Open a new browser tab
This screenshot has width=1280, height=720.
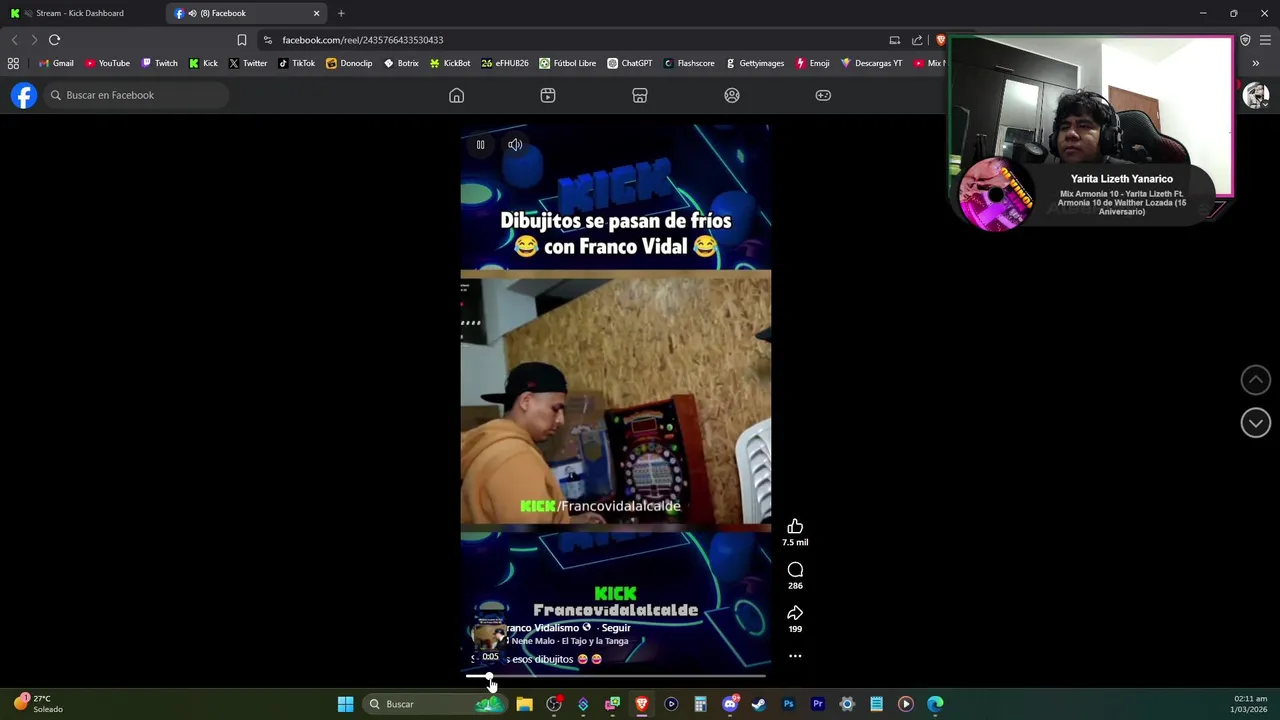pos(341,13)
